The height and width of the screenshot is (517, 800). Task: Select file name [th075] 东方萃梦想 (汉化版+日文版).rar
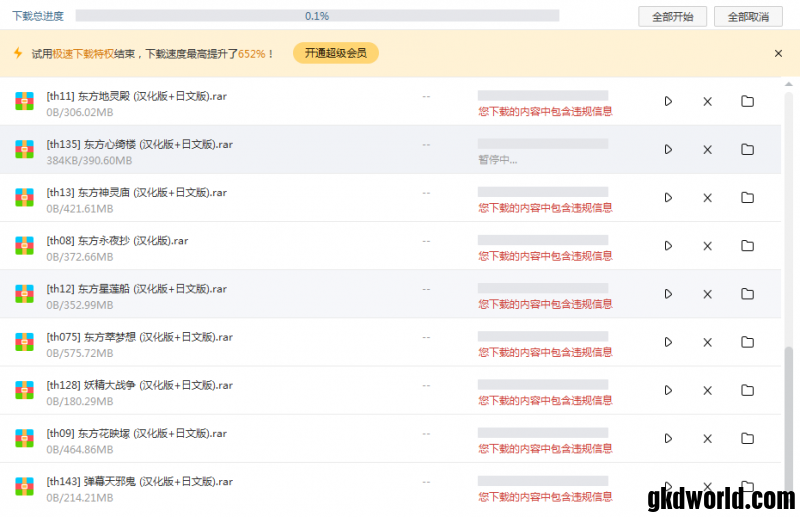tap(139, 337)
